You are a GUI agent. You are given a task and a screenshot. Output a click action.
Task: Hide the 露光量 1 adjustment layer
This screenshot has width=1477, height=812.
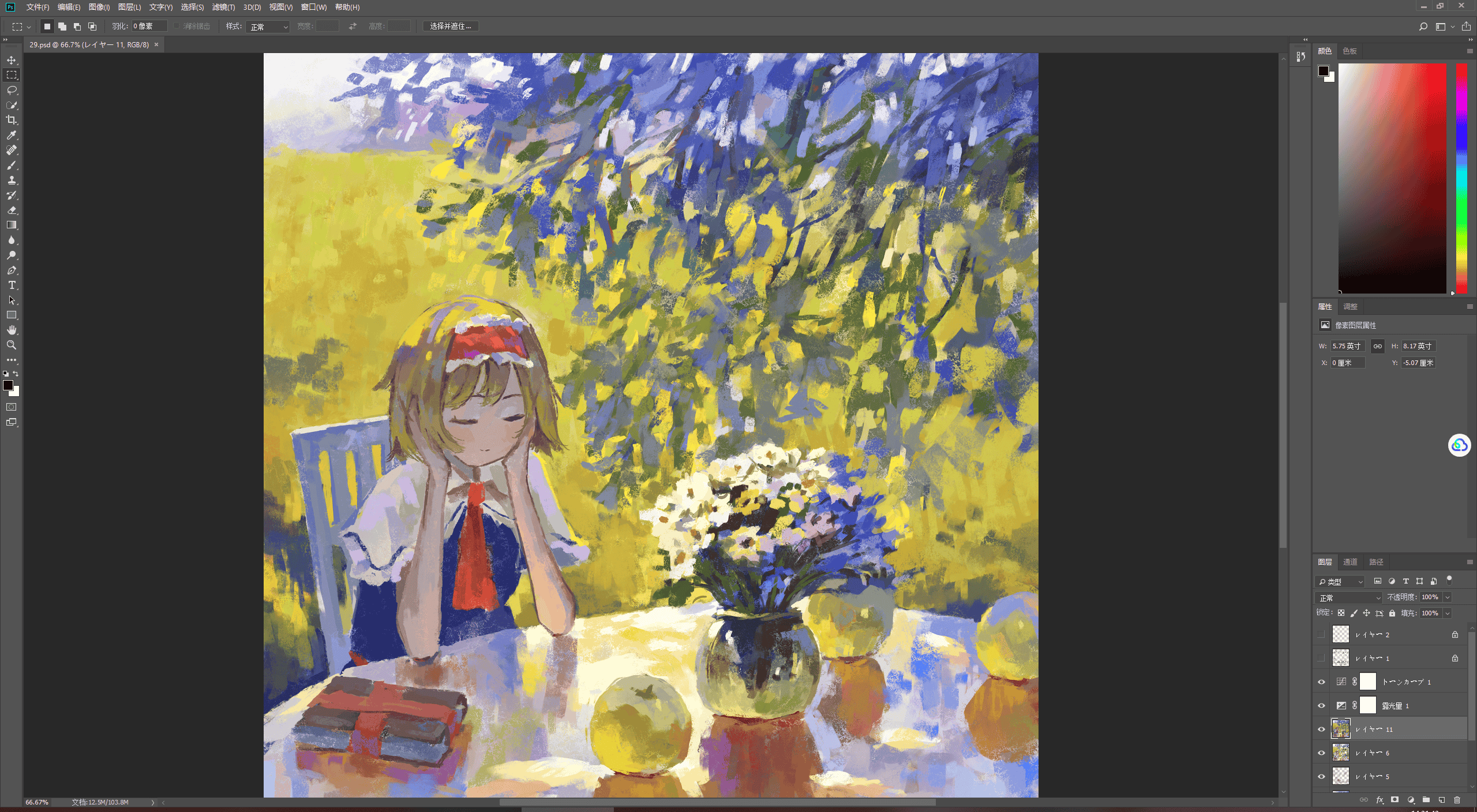coord(1321,705)
